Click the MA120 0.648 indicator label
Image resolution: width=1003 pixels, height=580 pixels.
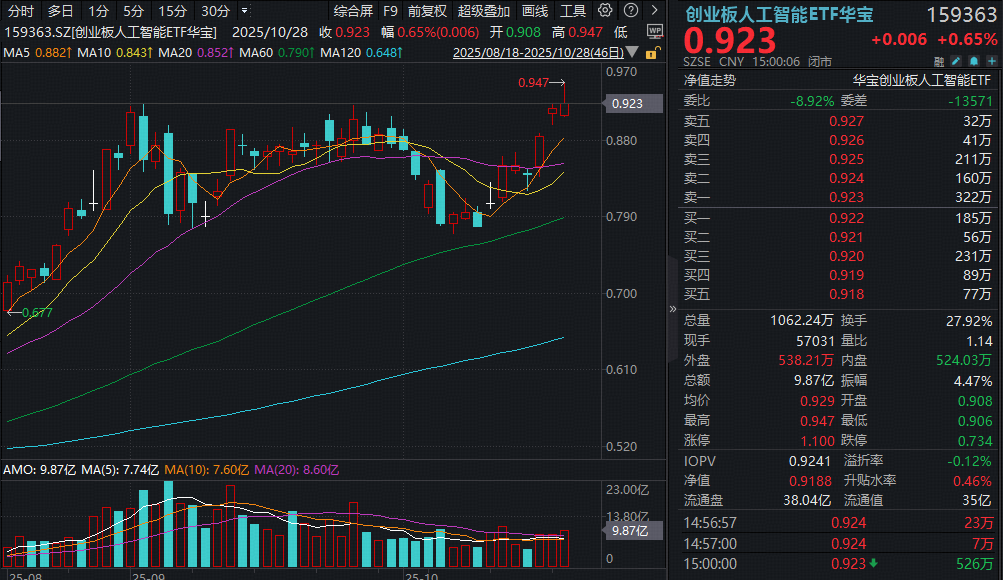click(x=361, y=52)
